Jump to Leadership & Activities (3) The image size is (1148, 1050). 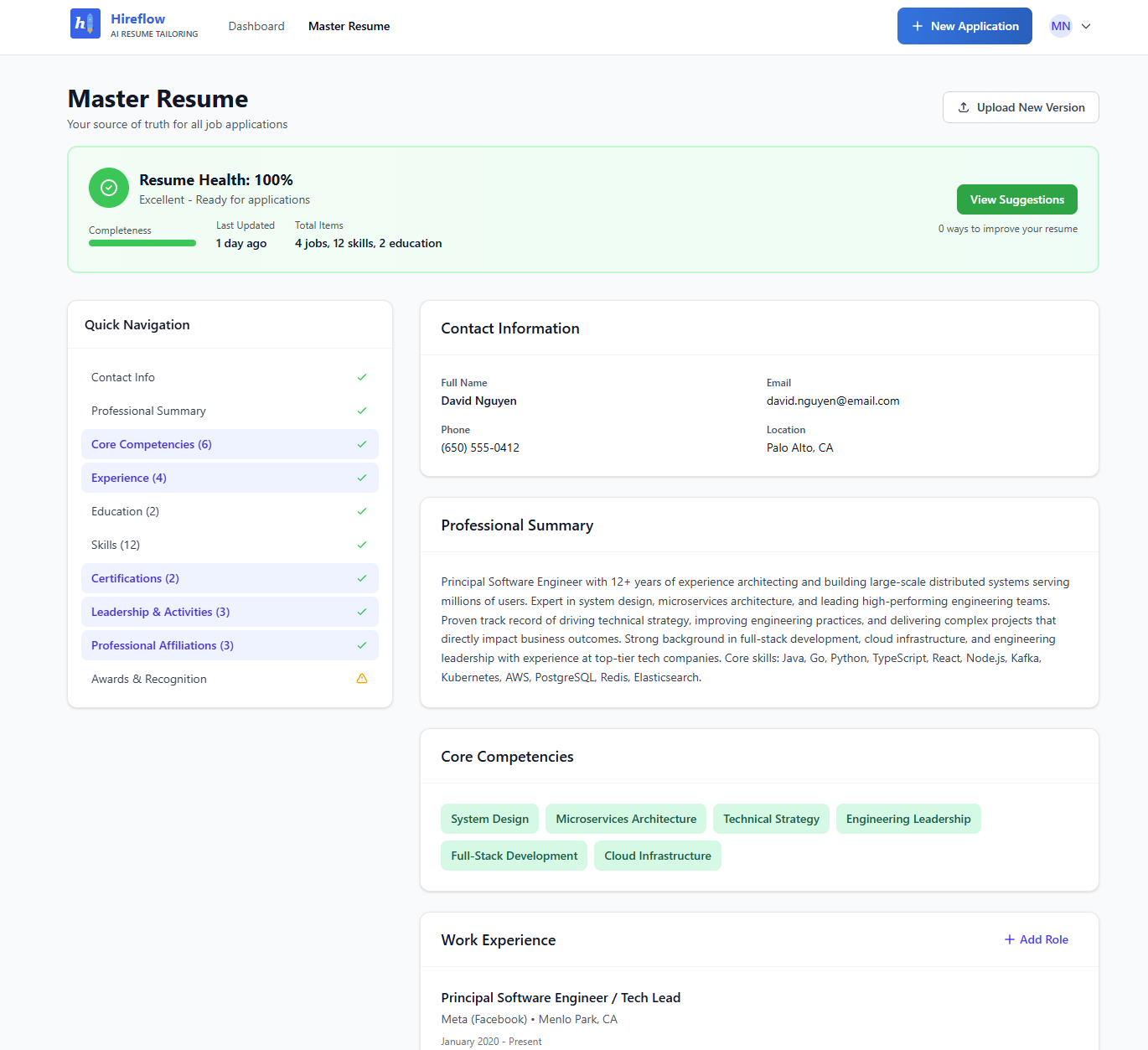[230, 612]
